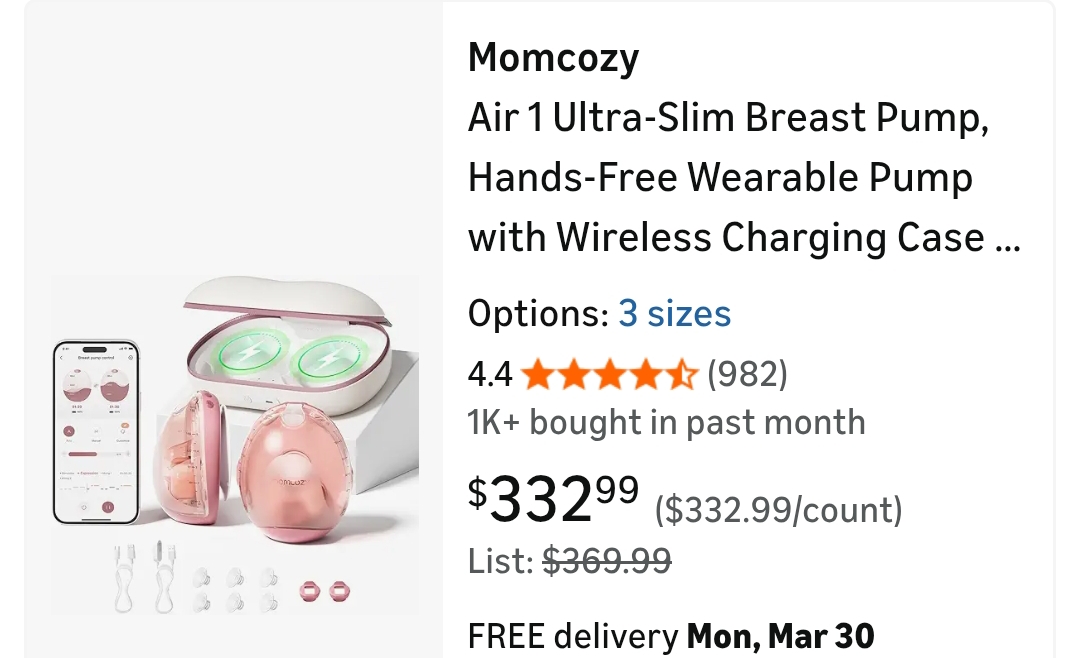
Task: Click "1K+ bought in past month" text
Action: 666,422
